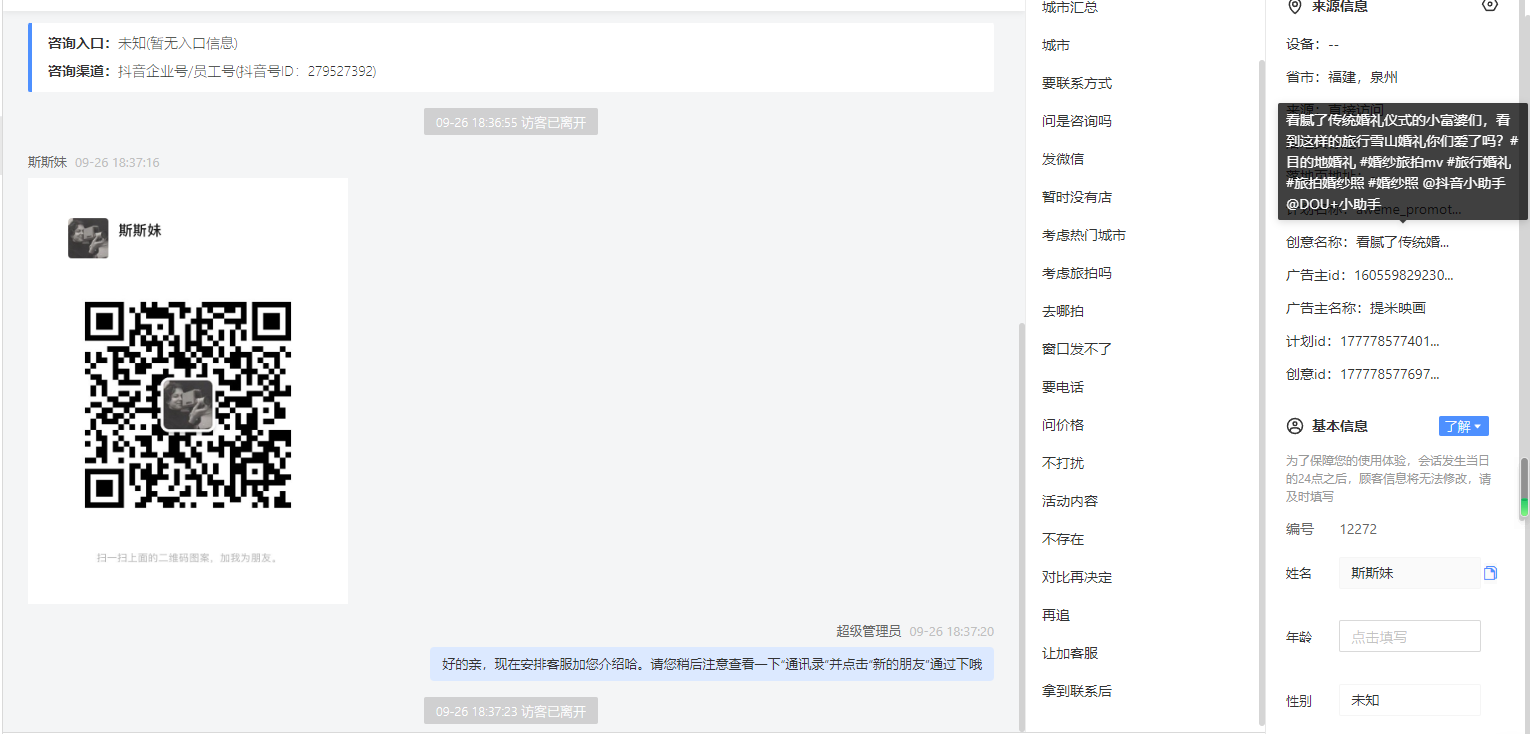This screenshot has width=1530, height=734.
Task: Open the 了解 status dropdown
Action: pyautogui.click(x=1463, y=426)
